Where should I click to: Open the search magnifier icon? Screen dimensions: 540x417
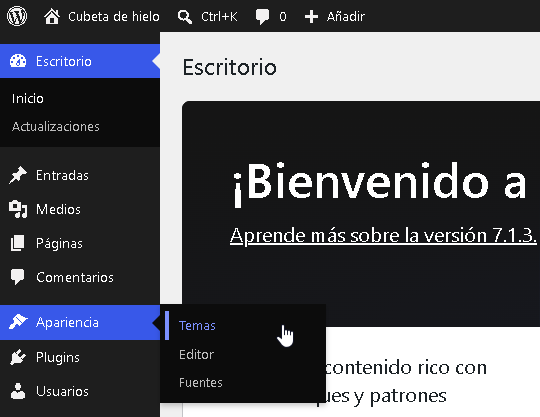[x=185, y=17]
